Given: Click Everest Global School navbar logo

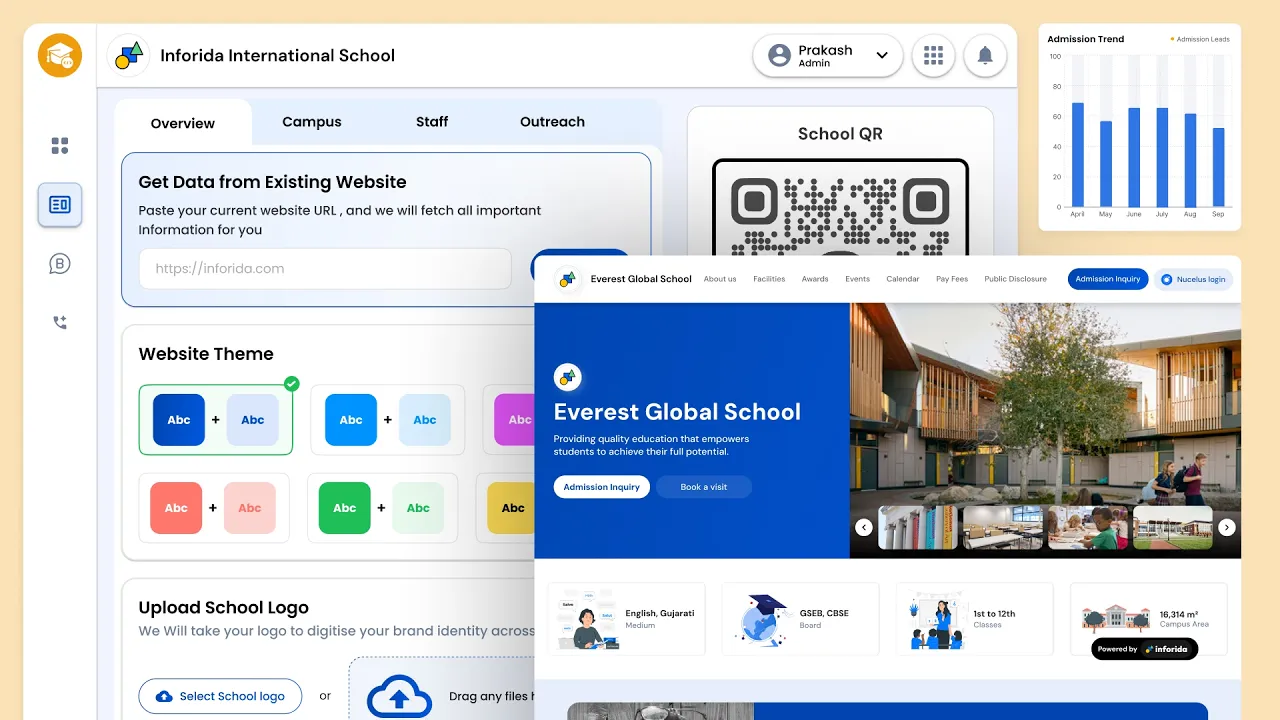Looking at the screenshot, I should (x=568, y=279).
